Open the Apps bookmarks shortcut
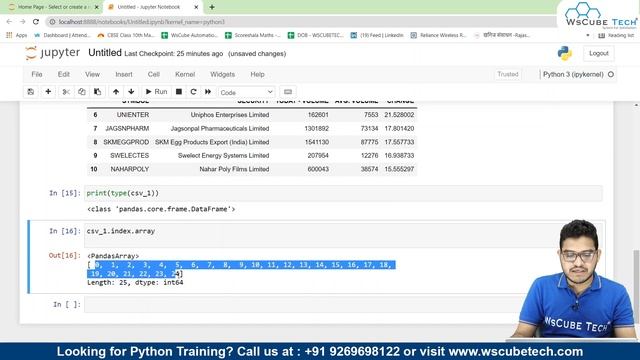Viewport: 640px width, 360px height. [x=17, y=35]
